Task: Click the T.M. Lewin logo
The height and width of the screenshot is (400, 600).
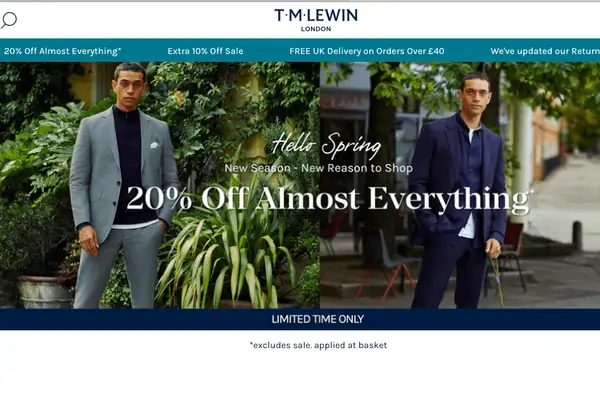Action: pos(316,20)
